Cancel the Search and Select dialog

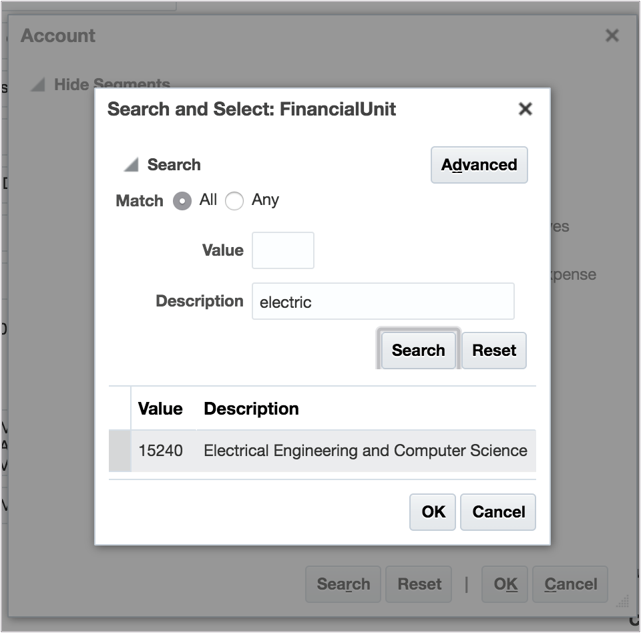click(x=499, y=512)
